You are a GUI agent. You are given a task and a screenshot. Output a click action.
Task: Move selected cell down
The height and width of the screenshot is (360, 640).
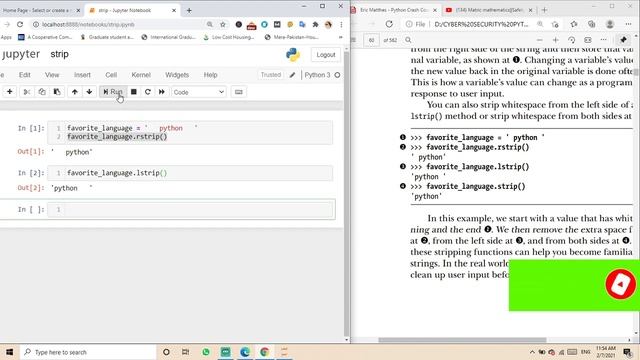(89, 92)
